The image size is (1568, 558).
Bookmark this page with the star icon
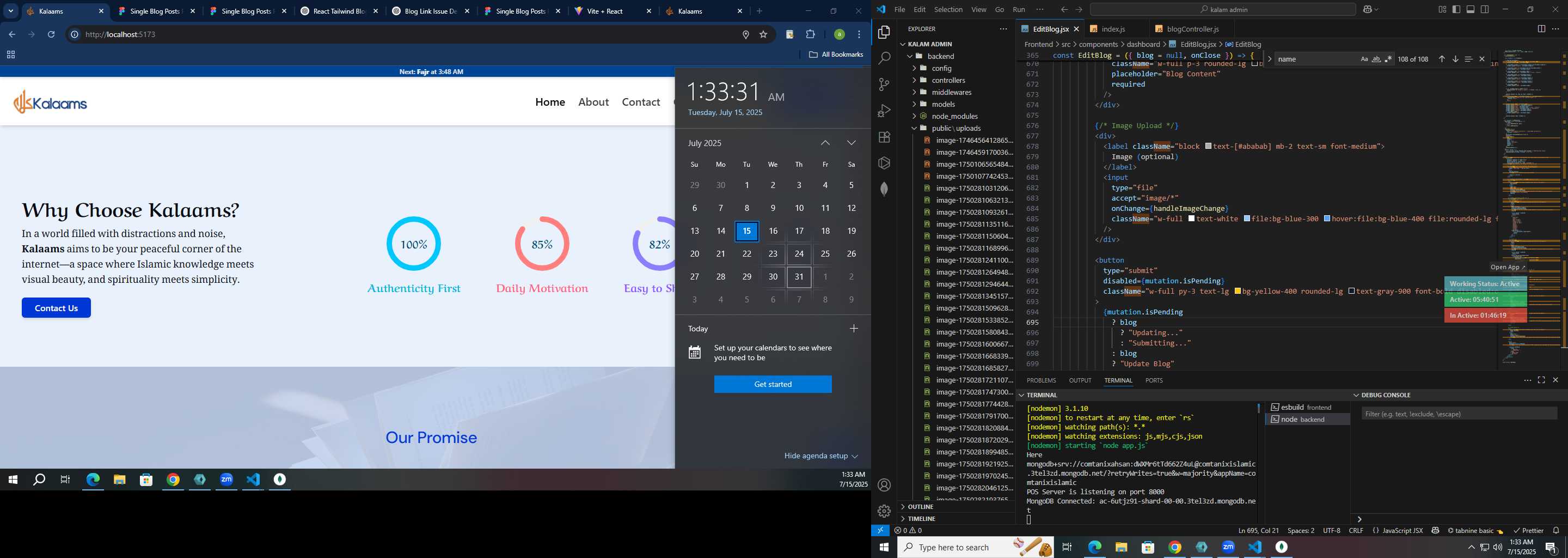tap(763, 35)
